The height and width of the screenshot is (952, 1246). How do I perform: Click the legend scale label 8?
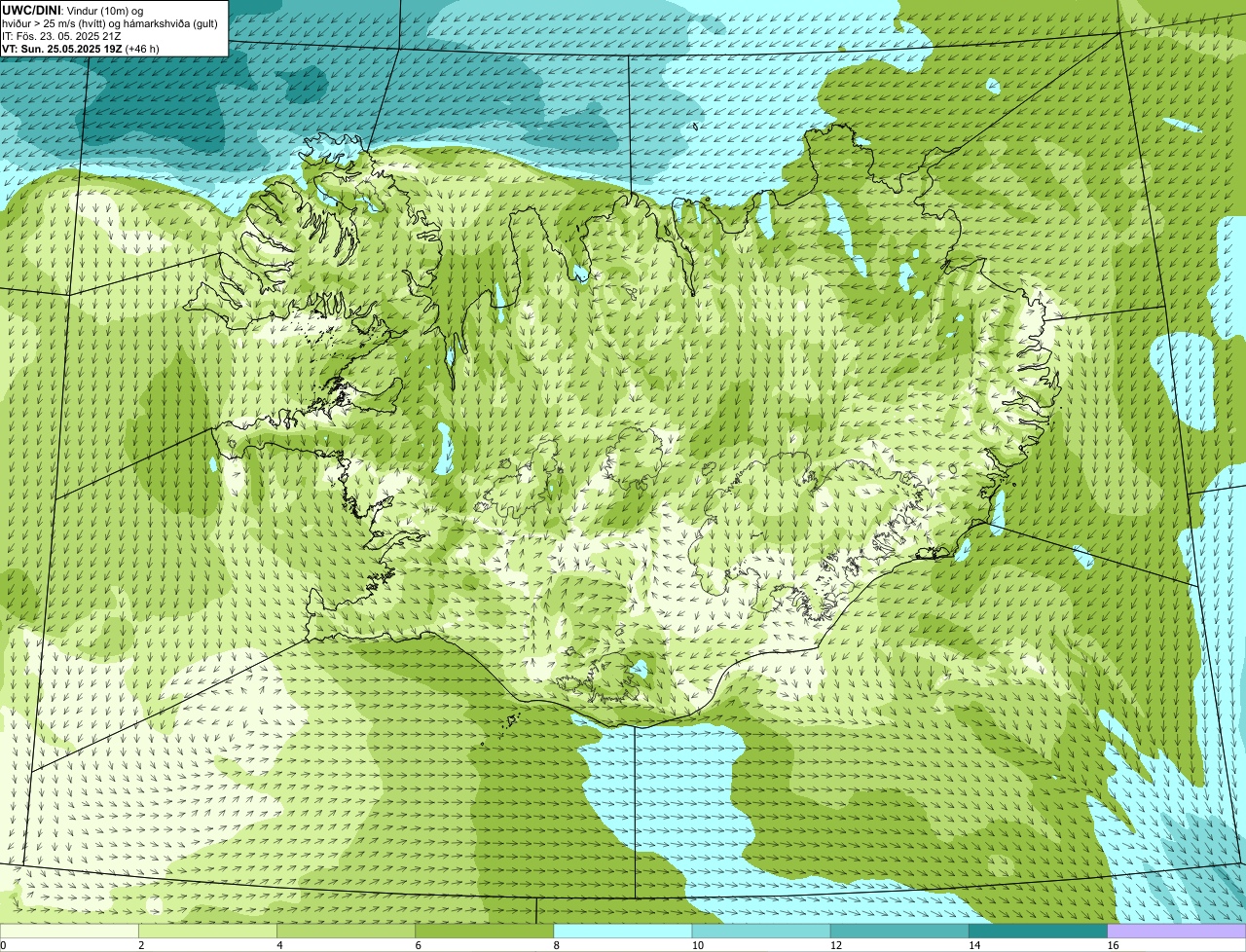[557, 945]
